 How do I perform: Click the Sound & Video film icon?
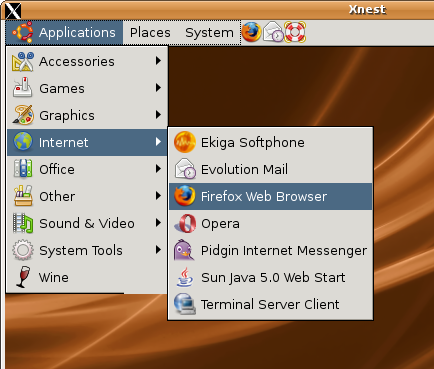click(x=23, y=223)
